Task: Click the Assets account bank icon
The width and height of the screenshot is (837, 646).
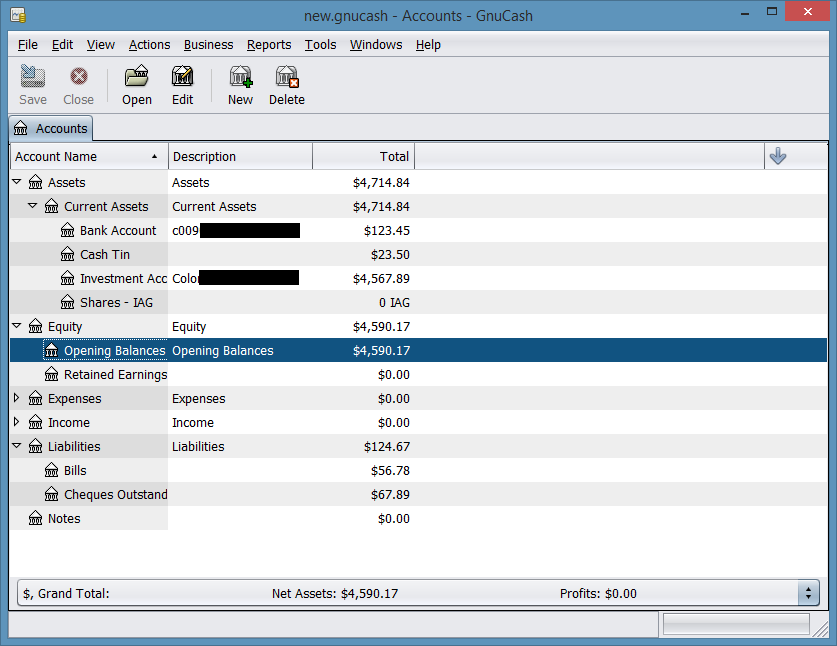Action: (35, 183)
